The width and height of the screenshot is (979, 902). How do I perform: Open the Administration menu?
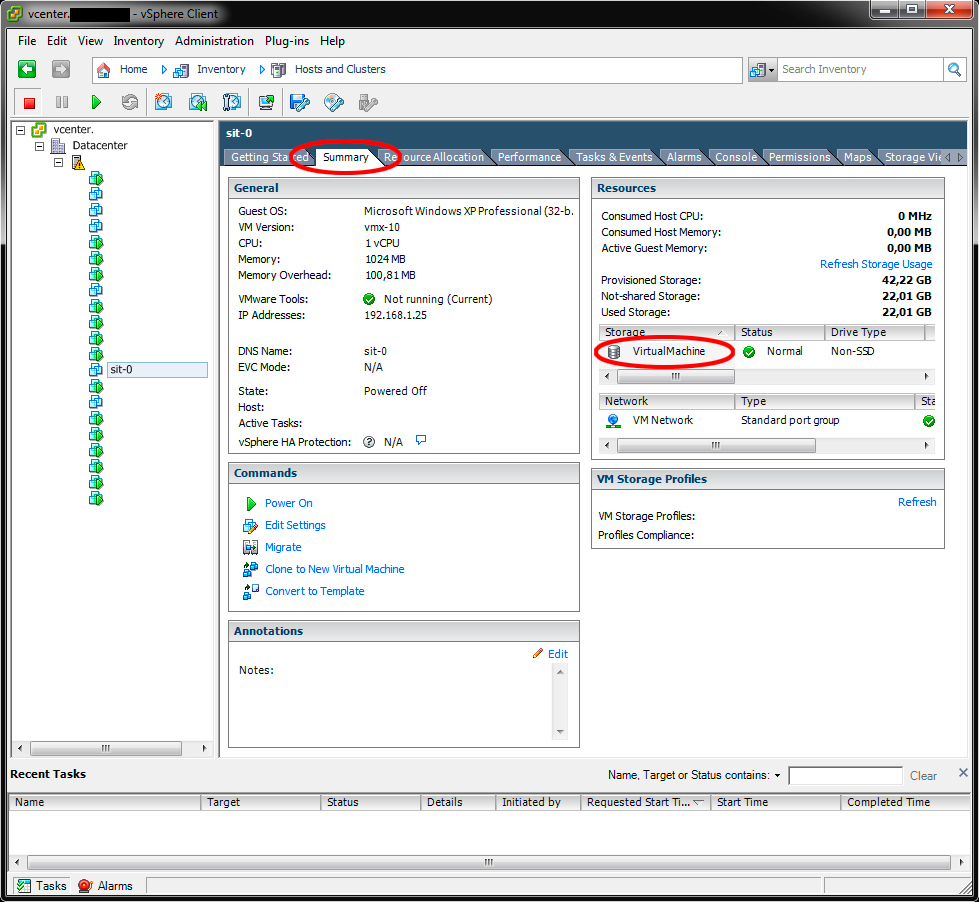pos(214,41)
